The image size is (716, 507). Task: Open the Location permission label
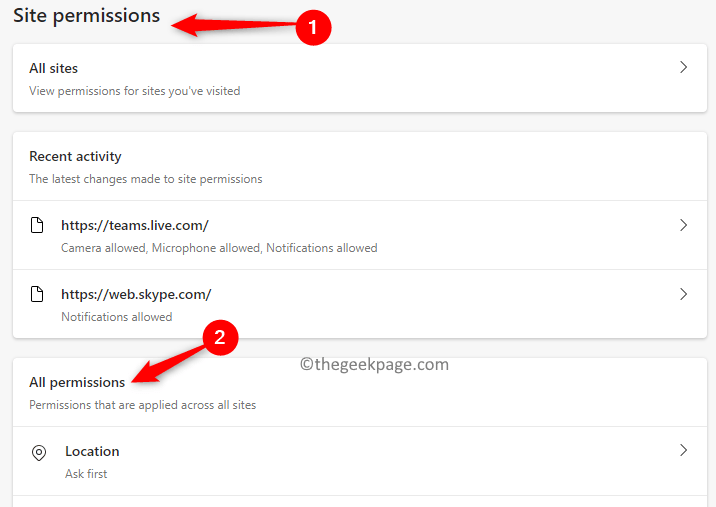point(92,451)
